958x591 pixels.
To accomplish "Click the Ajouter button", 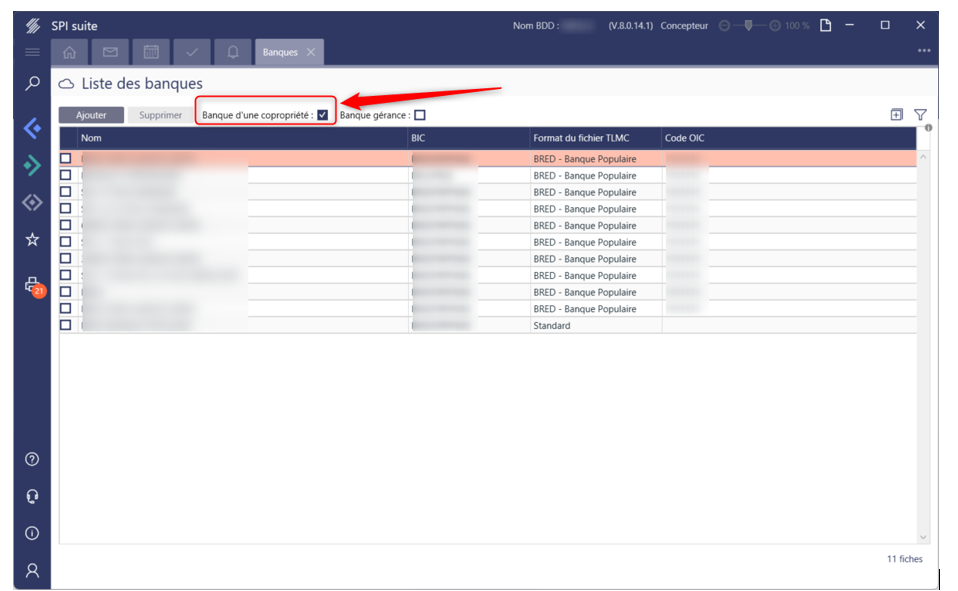I will click(91, 115).
